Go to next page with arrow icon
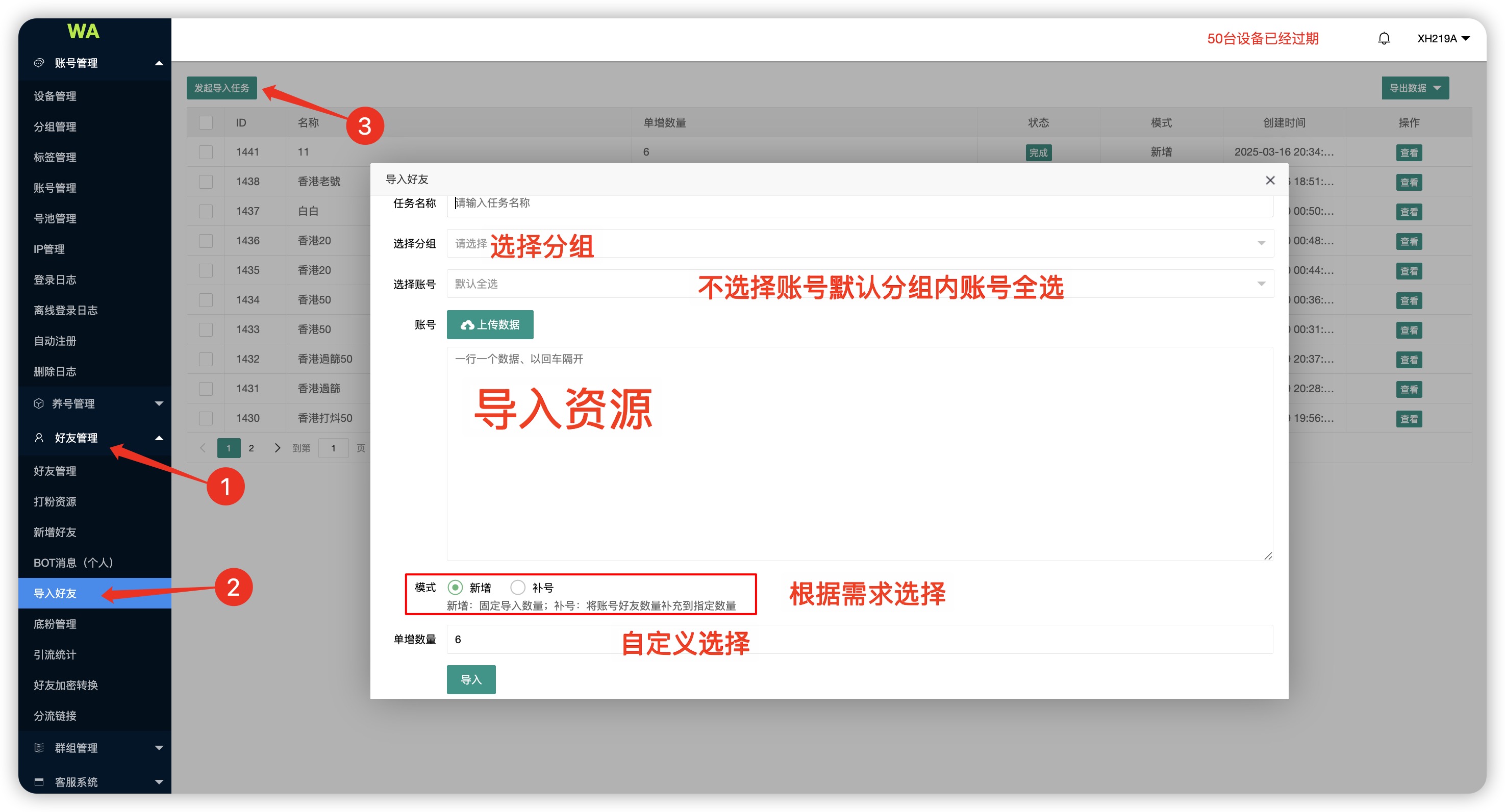1505x812 pixels. (x=277, y=447)
